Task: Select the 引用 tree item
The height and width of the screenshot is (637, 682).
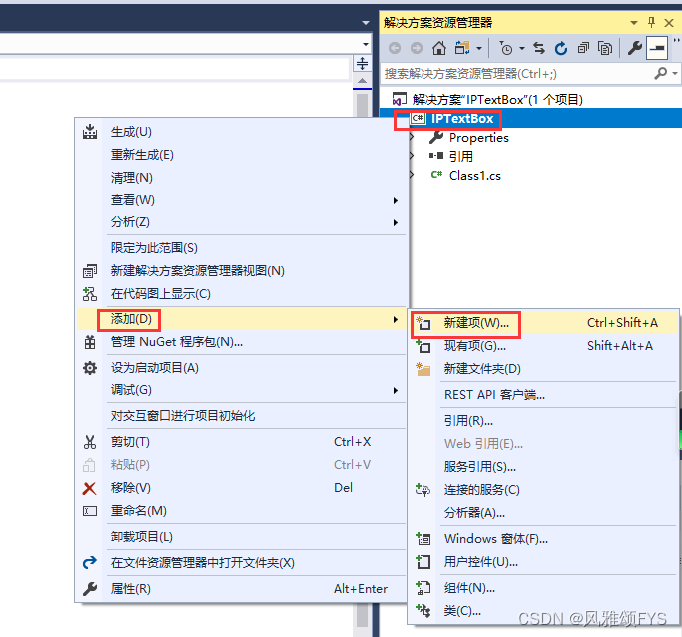Action: (461, 157)
